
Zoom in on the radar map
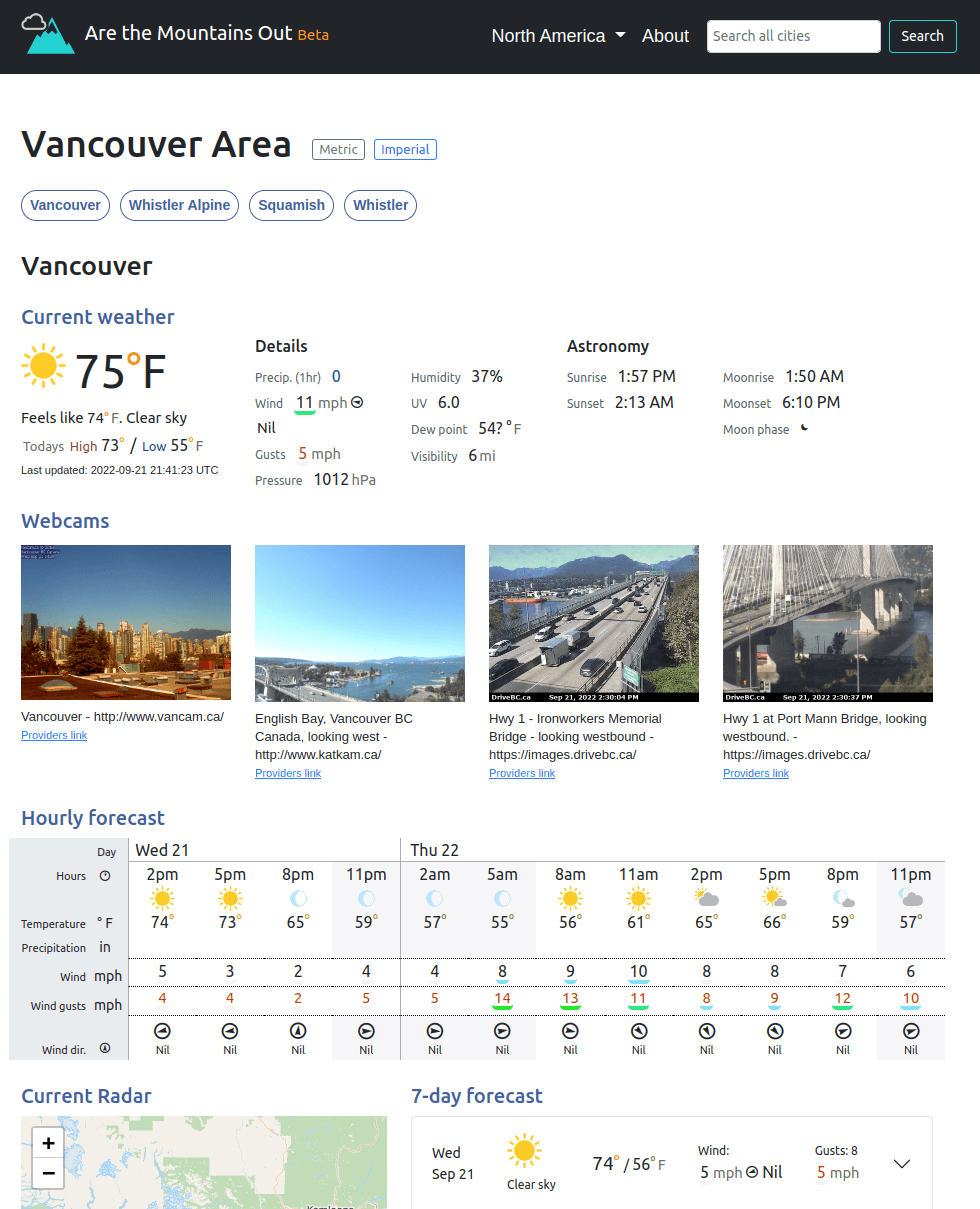pyautogui.click(x=48, y=1141)
